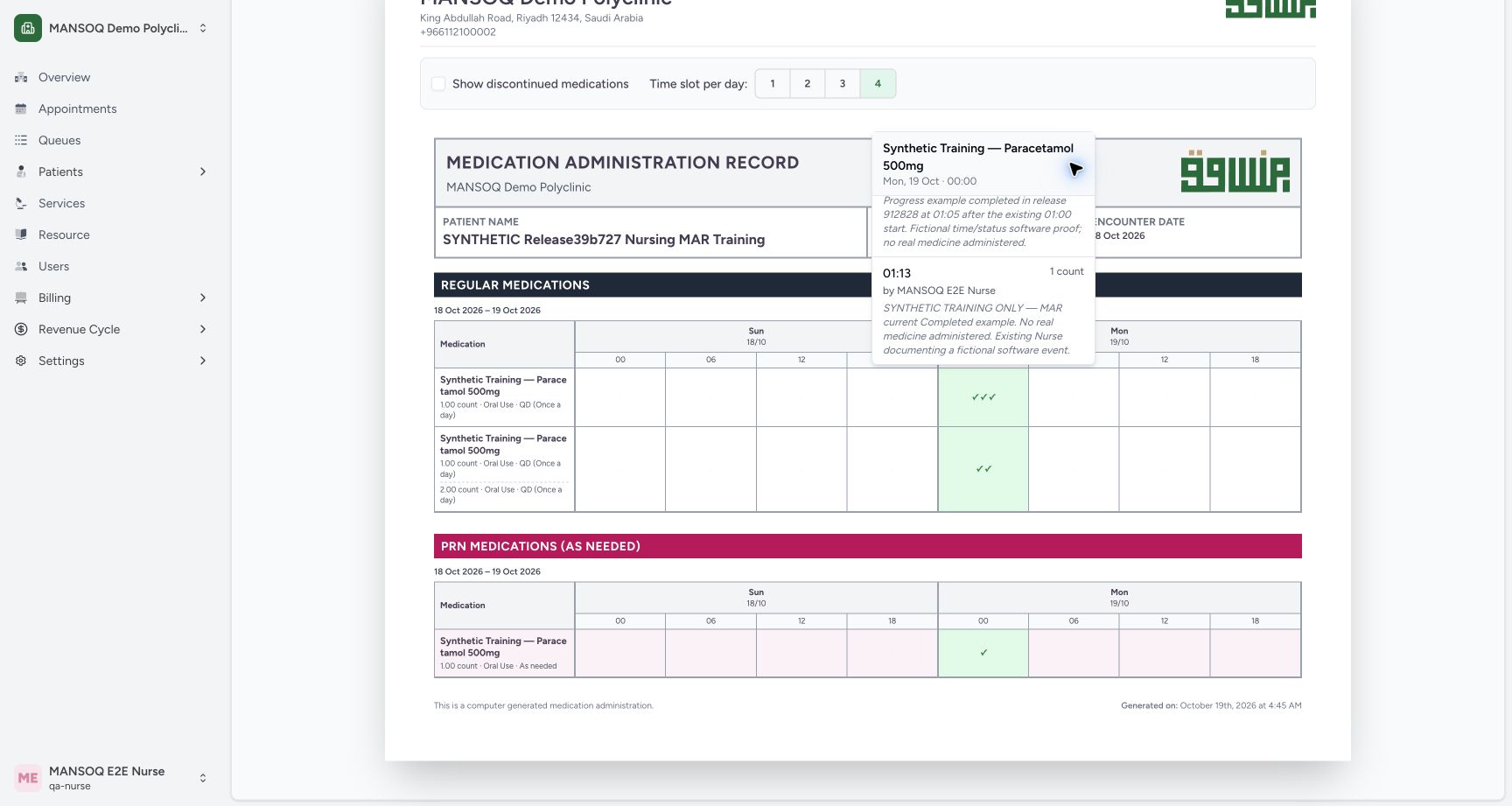Click triple-checkmark cell in first regular medication row
Screen dimensions: 1512x806
click(983, 397)
